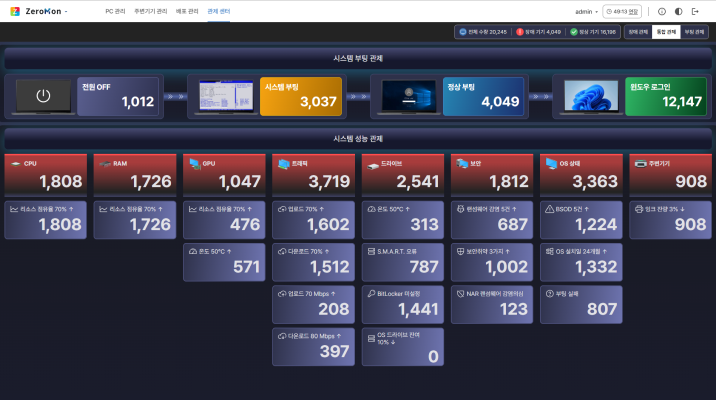Click the blue total devices 20,245 icon

(x=463, y=32)
